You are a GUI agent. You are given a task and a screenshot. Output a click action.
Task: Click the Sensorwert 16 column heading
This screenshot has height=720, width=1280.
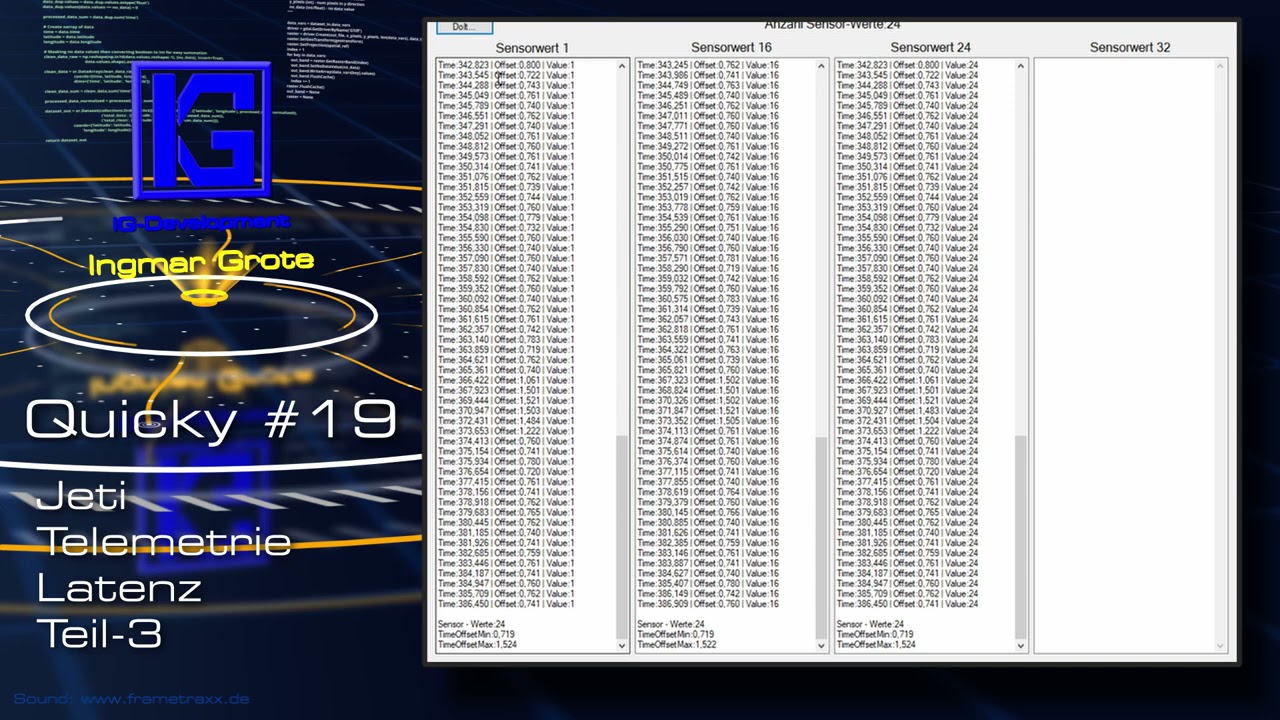(731, 48)
